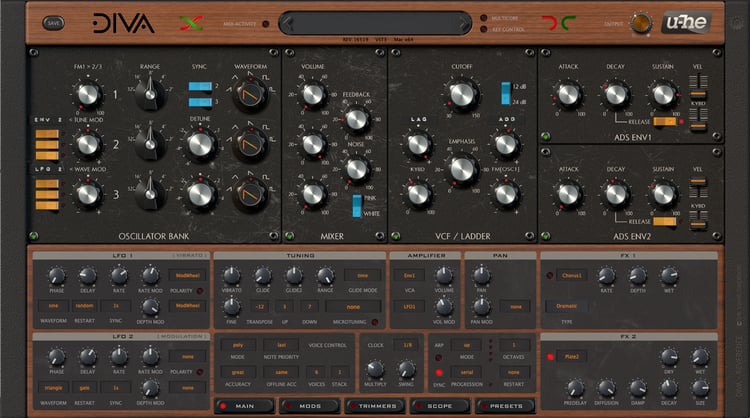Switch to the MODS tab
Viewport: 750px width, 418px height.
click(x=309, y=406)
